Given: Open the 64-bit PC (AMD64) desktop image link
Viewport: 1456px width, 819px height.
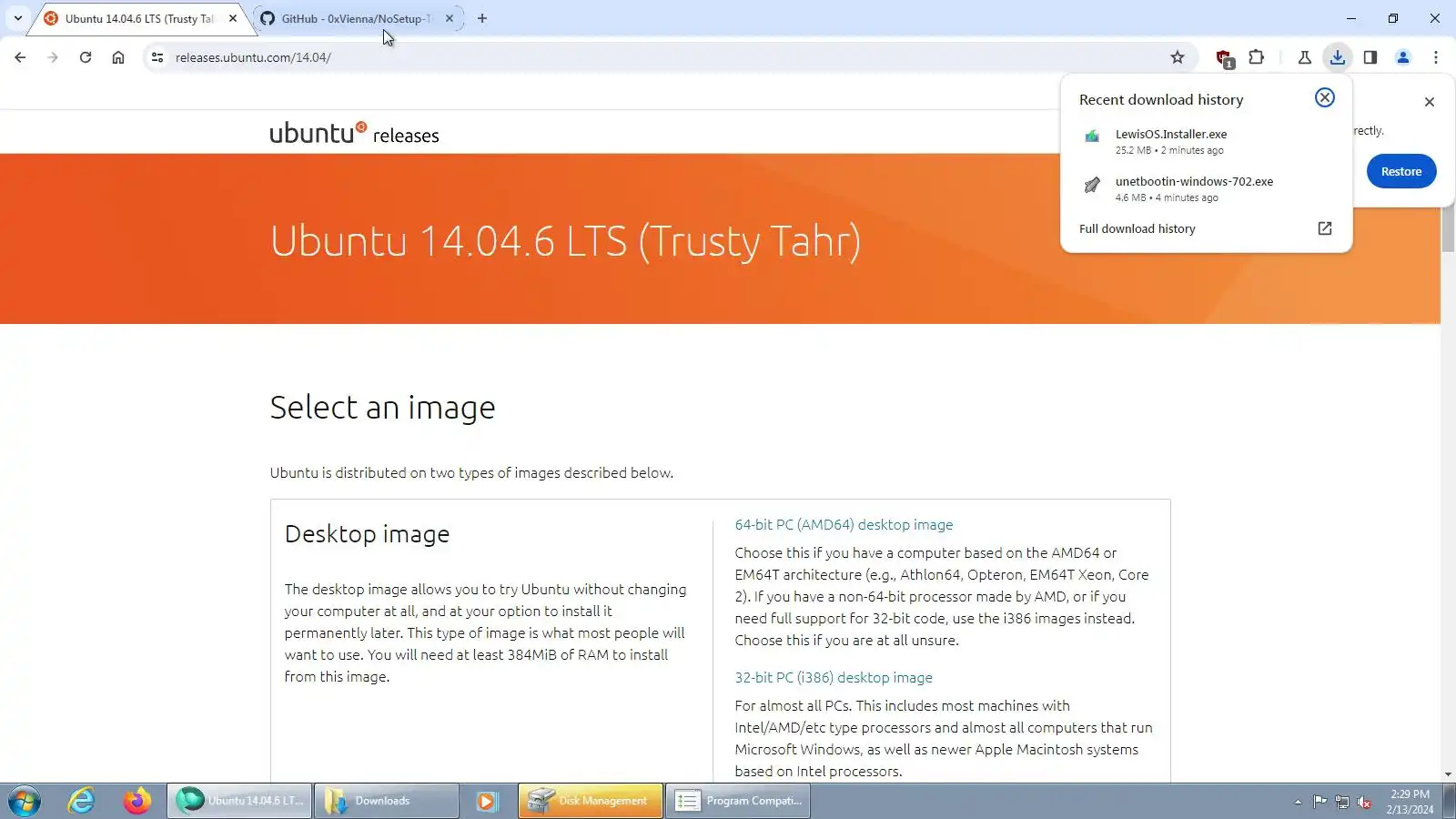Looking at the screenshot, I should (x=844, y=525).
